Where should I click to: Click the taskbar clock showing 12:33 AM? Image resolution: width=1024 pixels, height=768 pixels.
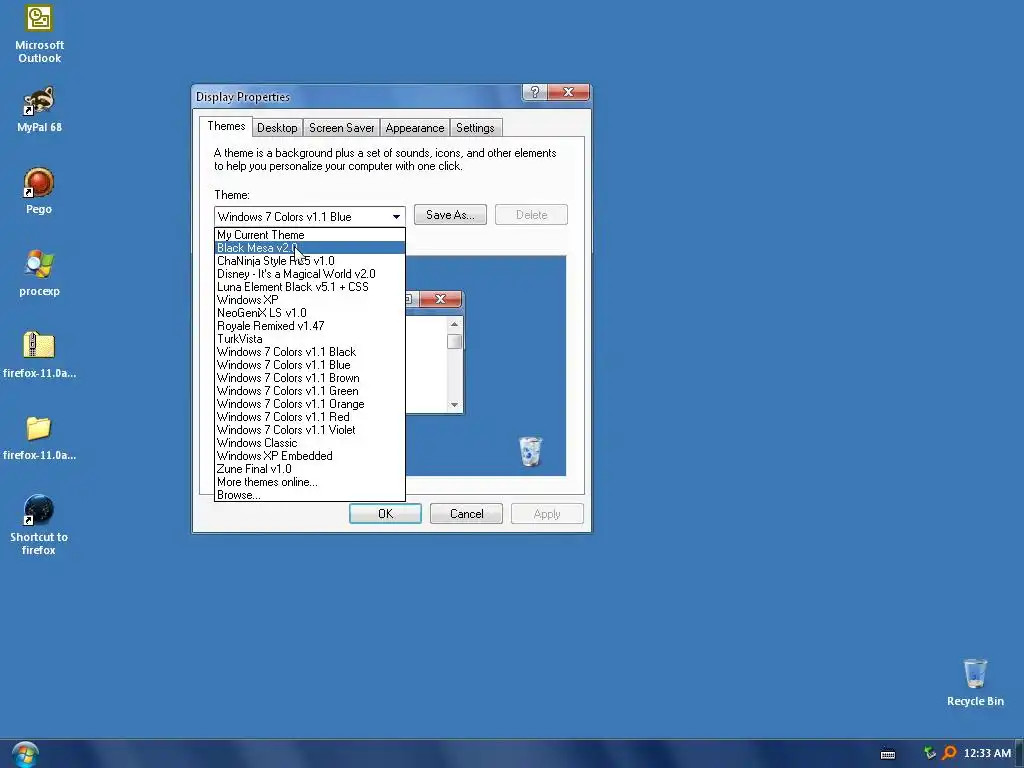click(x=987, y=753)
